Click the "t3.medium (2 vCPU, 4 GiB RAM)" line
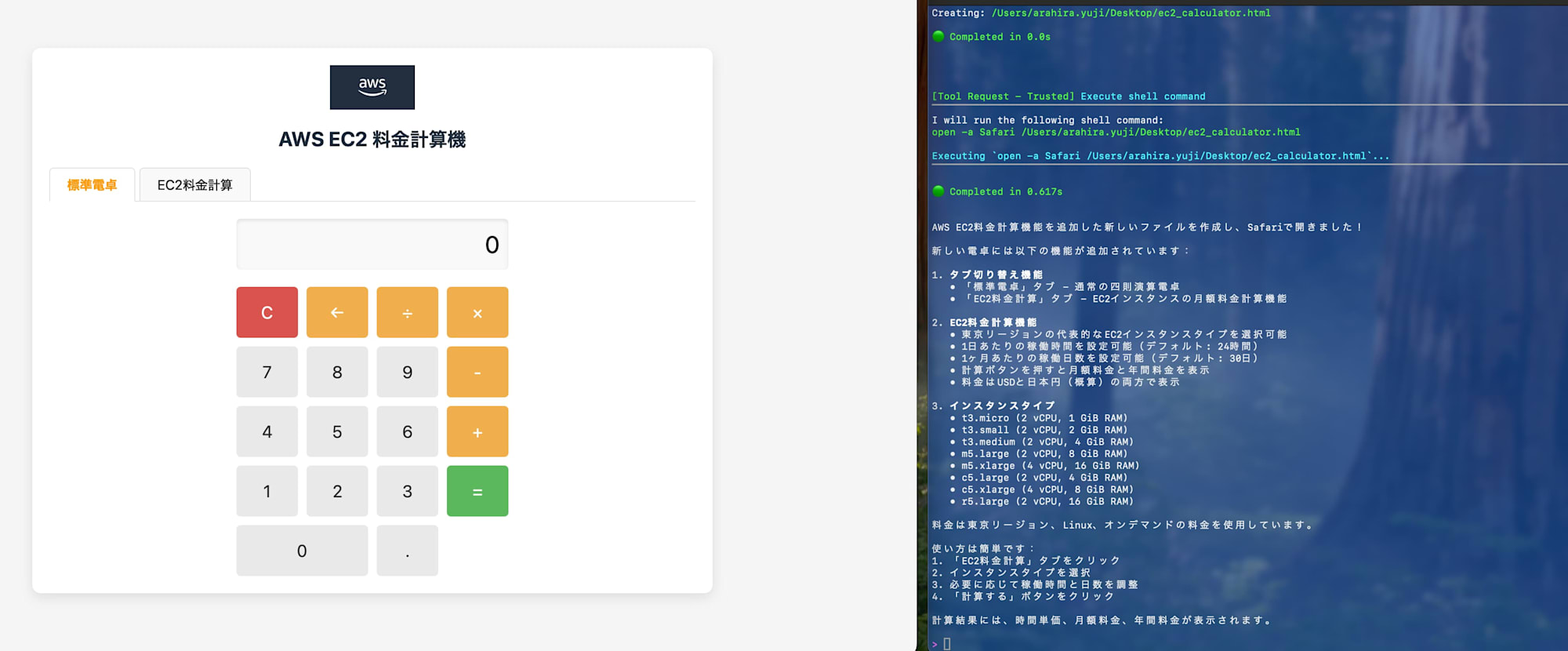This screenshot has height=651, width=1568. 1047,442
